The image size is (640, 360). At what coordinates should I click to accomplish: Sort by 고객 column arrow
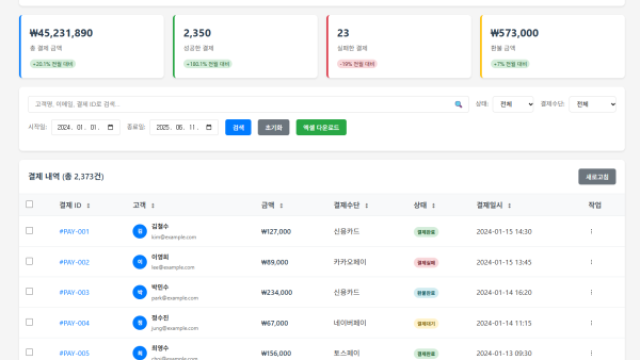(153, 206)
